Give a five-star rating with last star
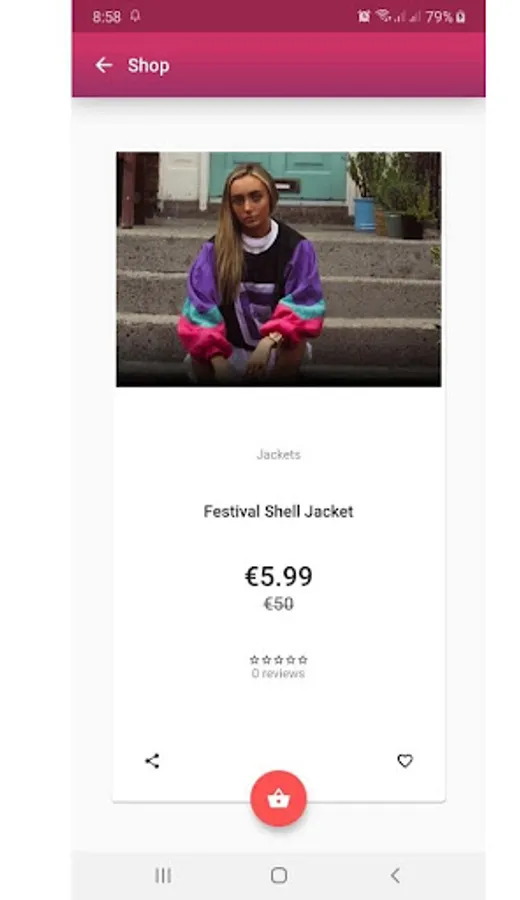The width and height of the screenshot is (520, 900). (303, 660)
